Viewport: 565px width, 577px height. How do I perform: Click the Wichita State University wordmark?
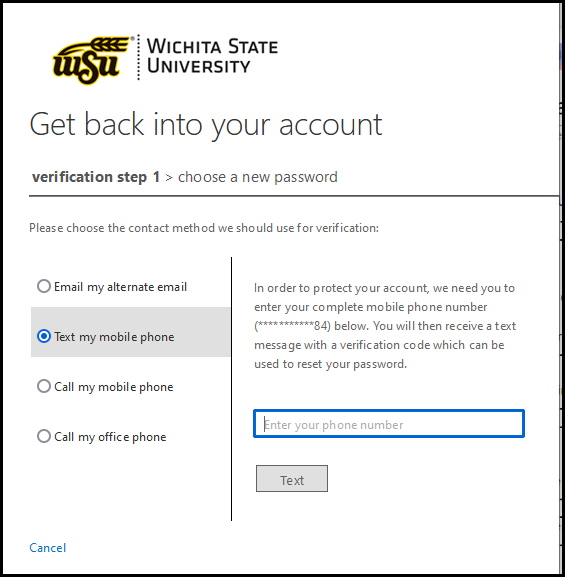click(212, 56)
